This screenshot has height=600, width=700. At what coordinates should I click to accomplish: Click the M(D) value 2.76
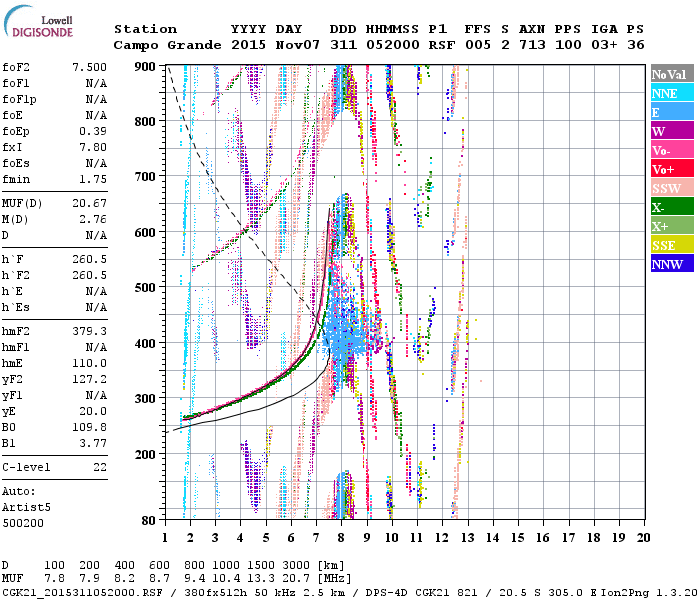click(x=93, y=220)
